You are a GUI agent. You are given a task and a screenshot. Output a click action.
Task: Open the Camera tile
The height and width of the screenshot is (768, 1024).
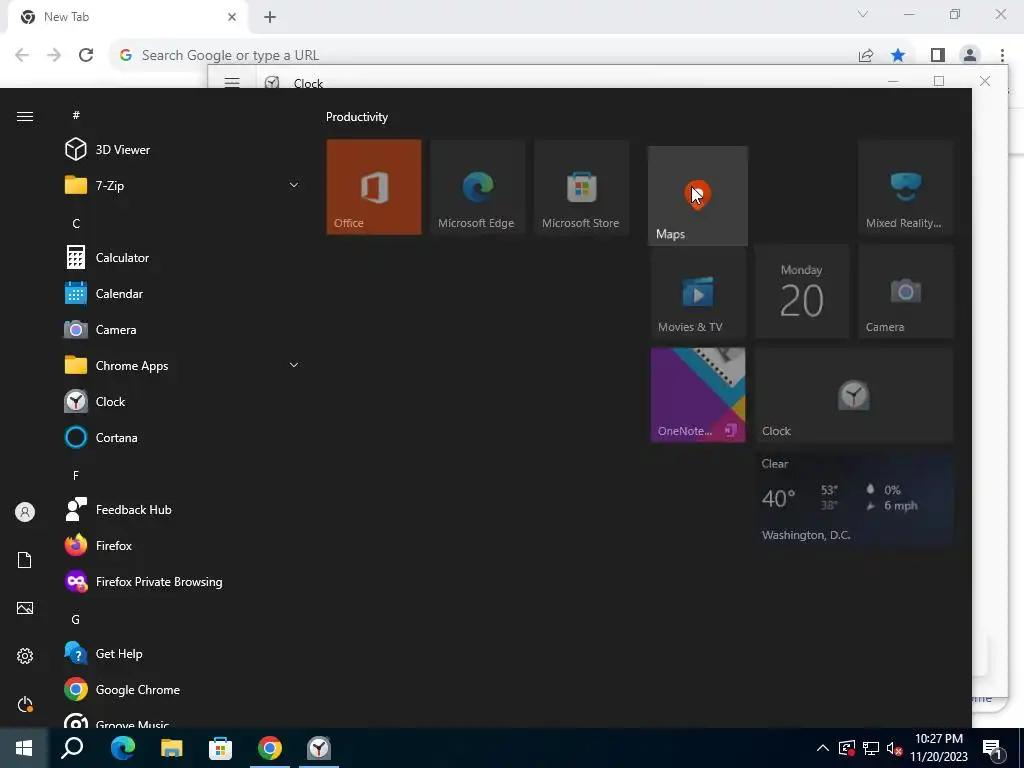(x=906, y=291)
